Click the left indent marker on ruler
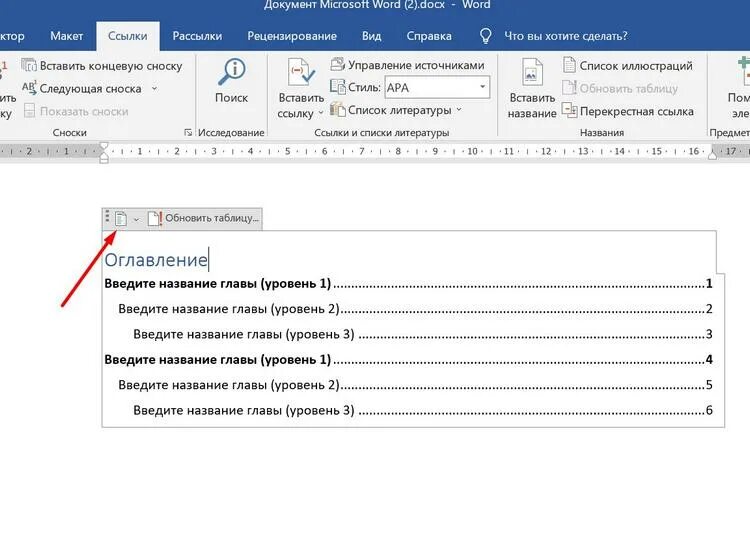This screenshot has height=539, width=750. pyautogui.click(x=104, y=156)
